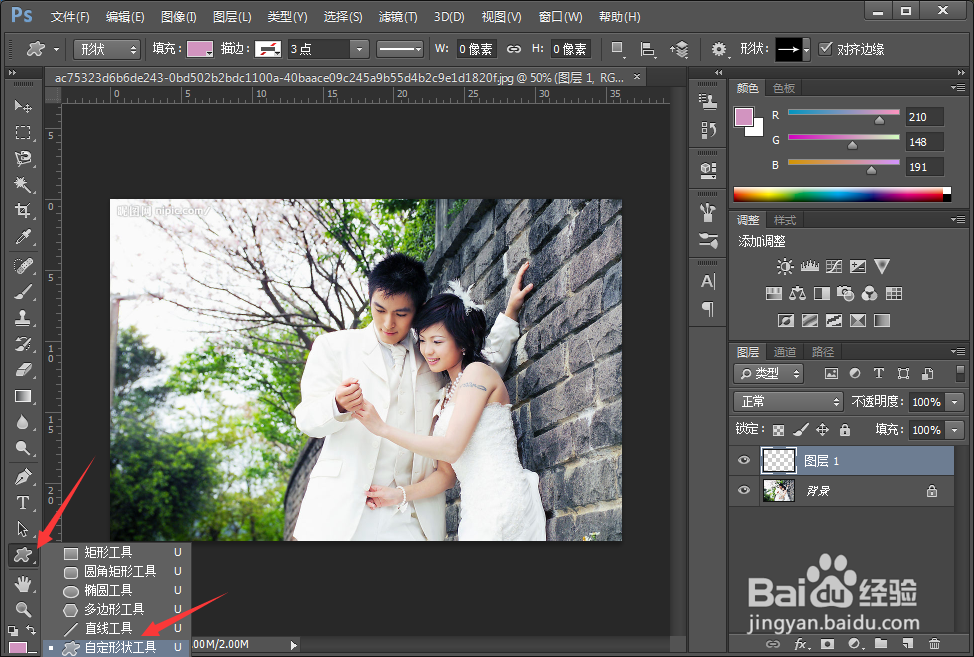Select the Eraser tool
974x657 pixels.
(x=23, y=370)
